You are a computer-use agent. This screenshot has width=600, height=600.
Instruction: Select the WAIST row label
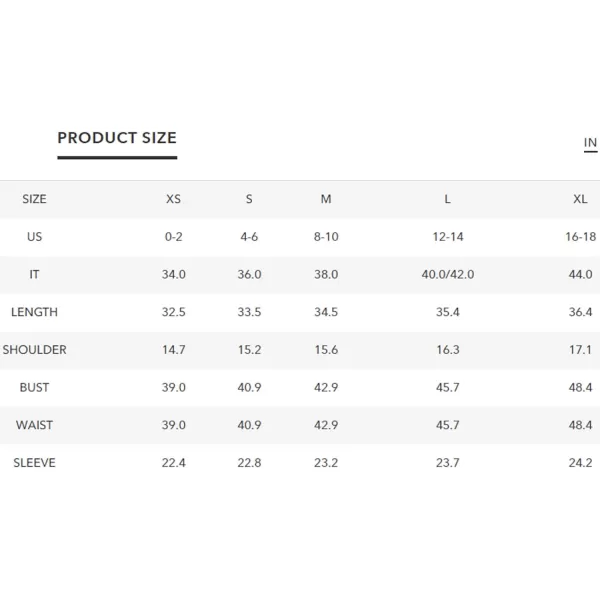[34, 425]
